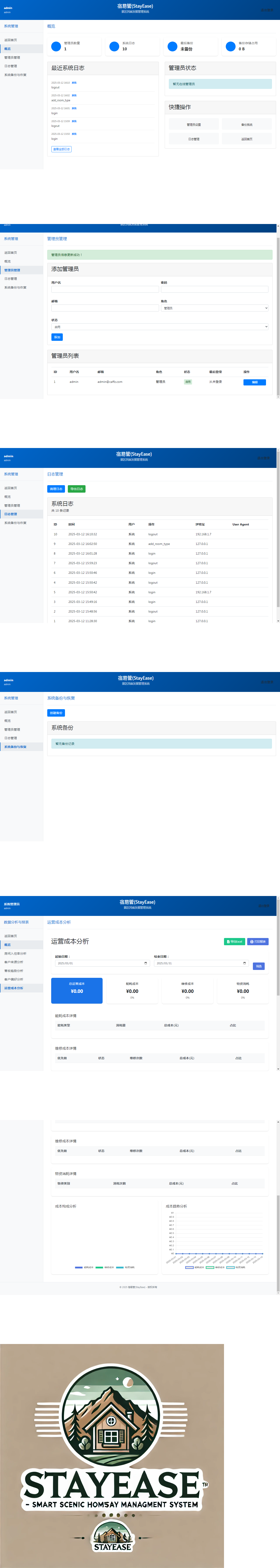The height and width of the screenshot is (1568, 280).
Task: Click the green 导出日志 button
Action: [77, 489]
